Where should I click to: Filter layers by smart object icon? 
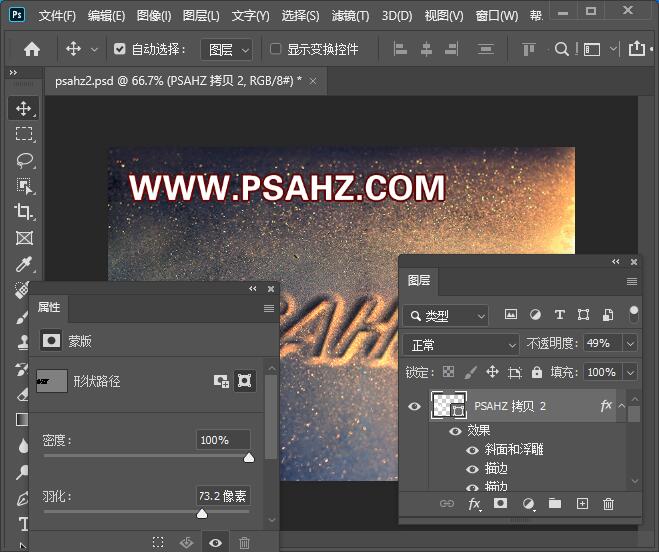[608, 314]
